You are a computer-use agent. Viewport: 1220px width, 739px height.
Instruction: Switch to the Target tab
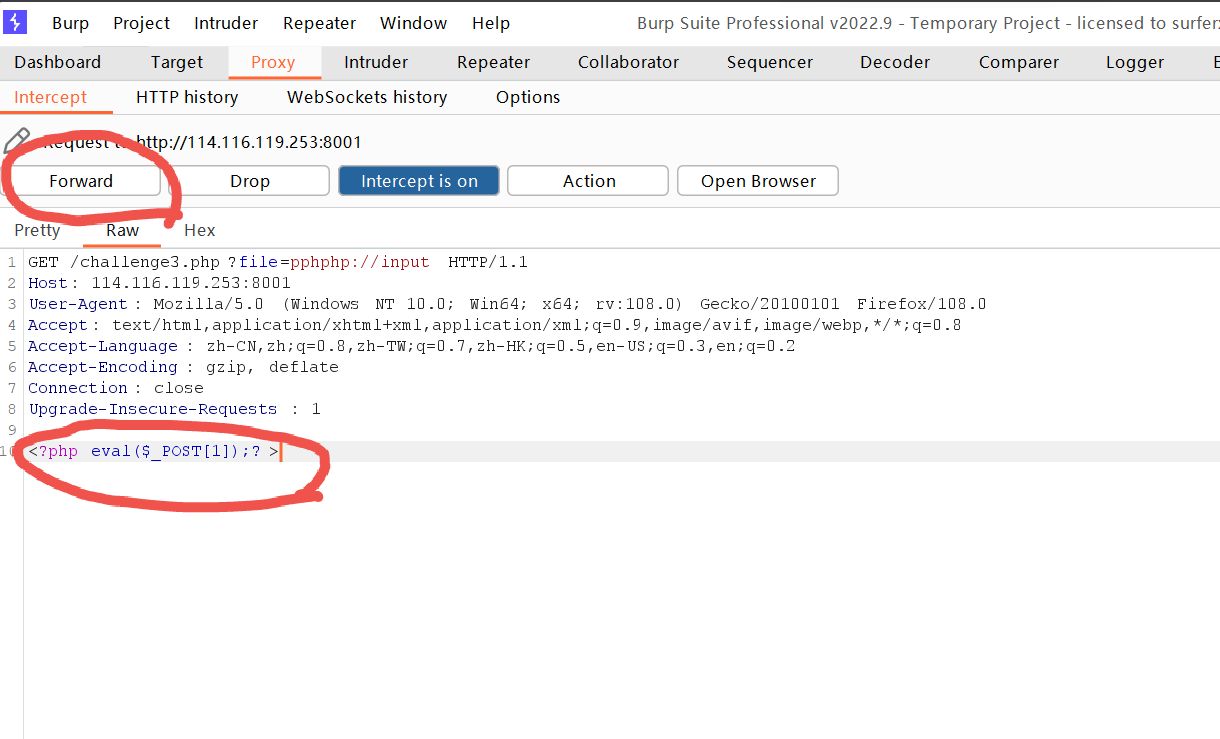(x=177, y=62)
